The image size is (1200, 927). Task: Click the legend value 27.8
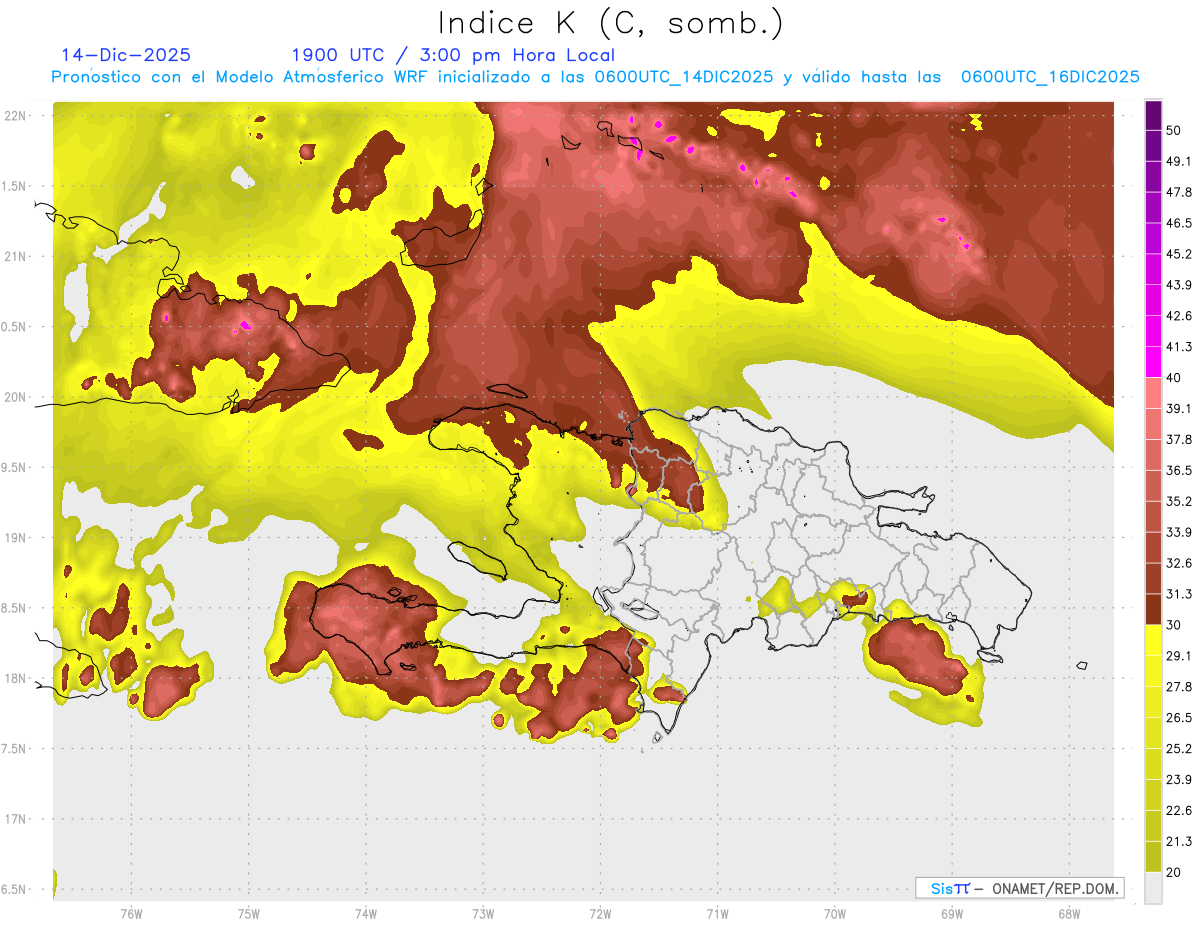click(x=1178, y=686)
